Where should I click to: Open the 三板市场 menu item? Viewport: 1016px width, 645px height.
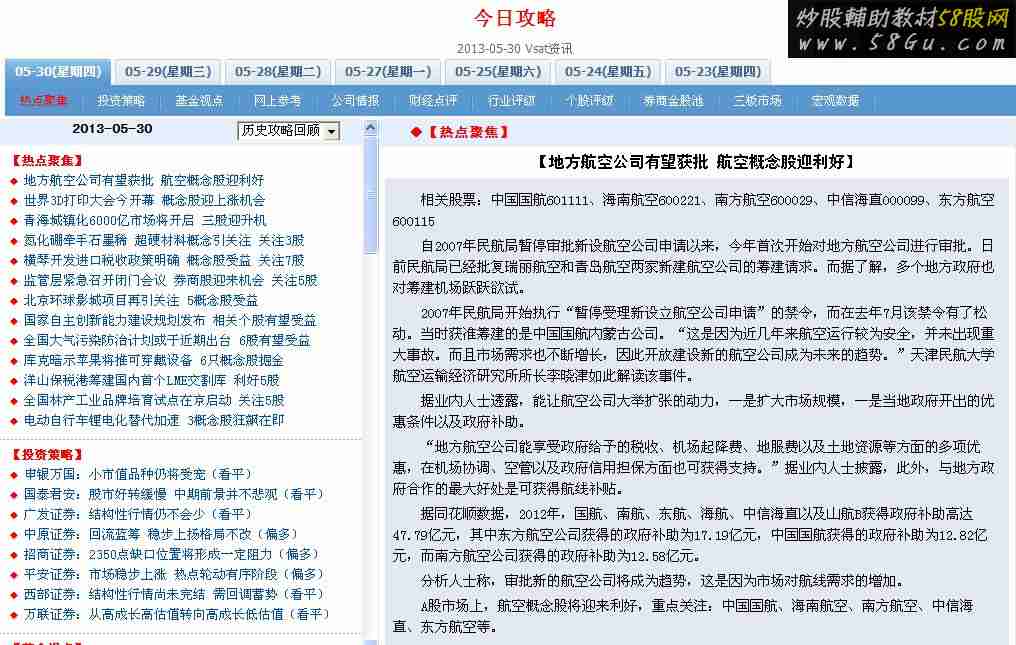[x=757, y=100]
